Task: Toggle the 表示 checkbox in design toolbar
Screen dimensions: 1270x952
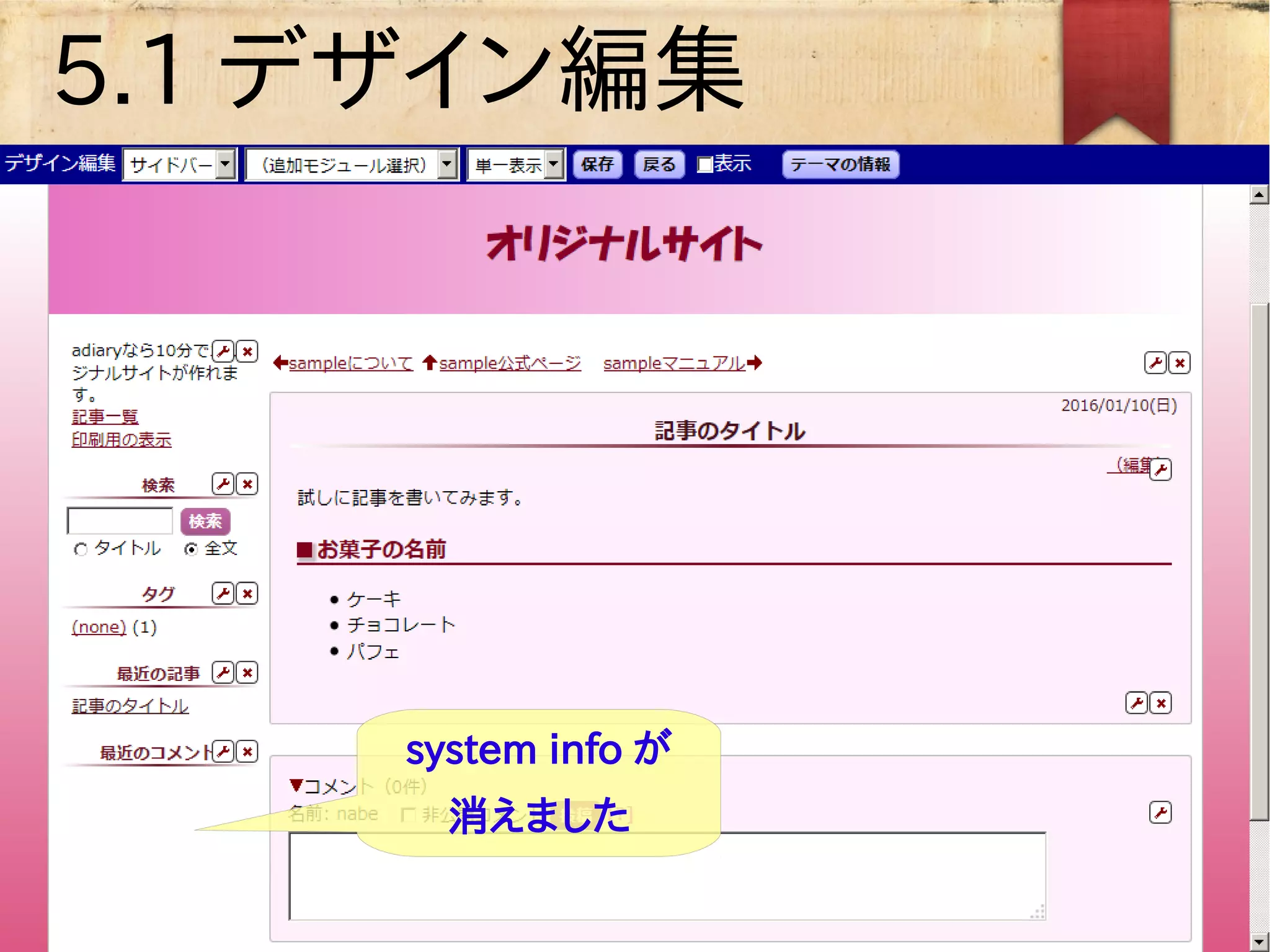Action: tap(704, 165)
